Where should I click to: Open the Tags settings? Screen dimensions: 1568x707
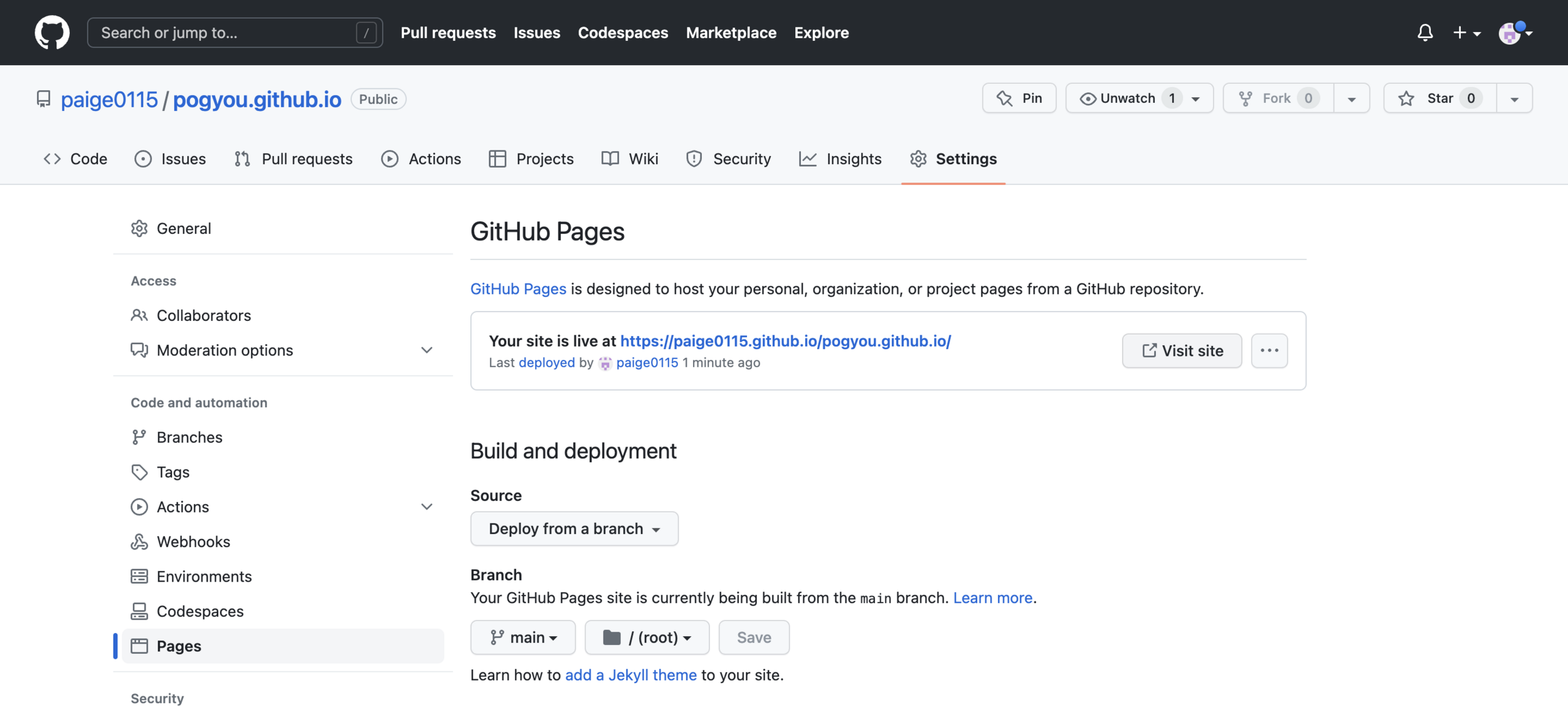tap(172, 472)
